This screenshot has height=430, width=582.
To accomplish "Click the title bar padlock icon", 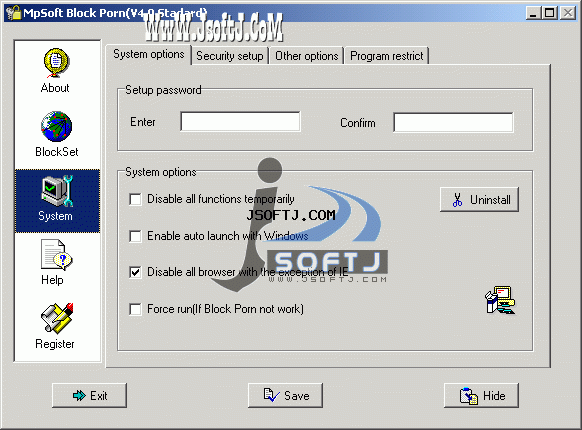I will 13,13.
